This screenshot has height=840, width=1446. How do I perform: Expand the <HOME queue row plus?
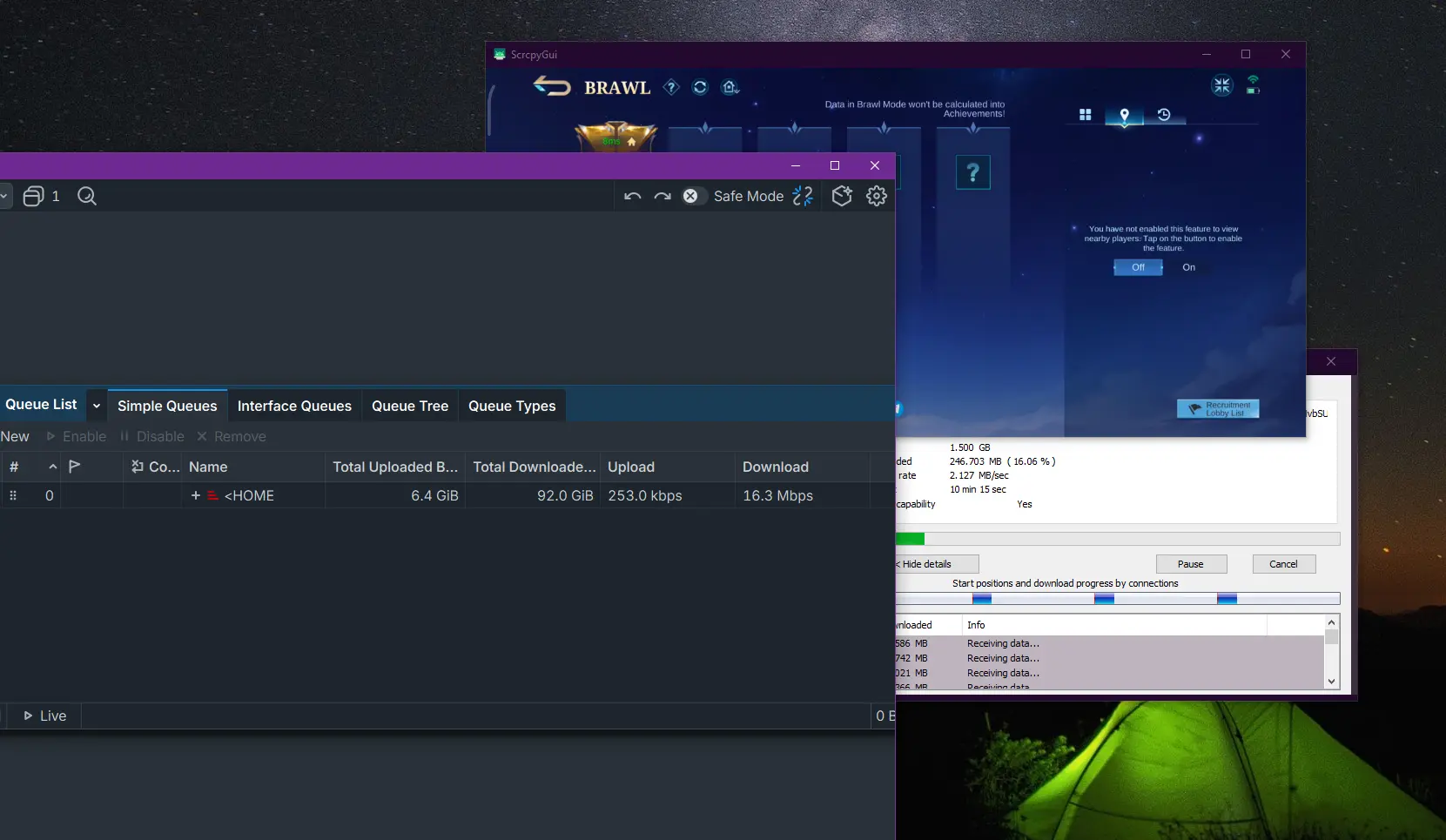(x=196, y=495)
